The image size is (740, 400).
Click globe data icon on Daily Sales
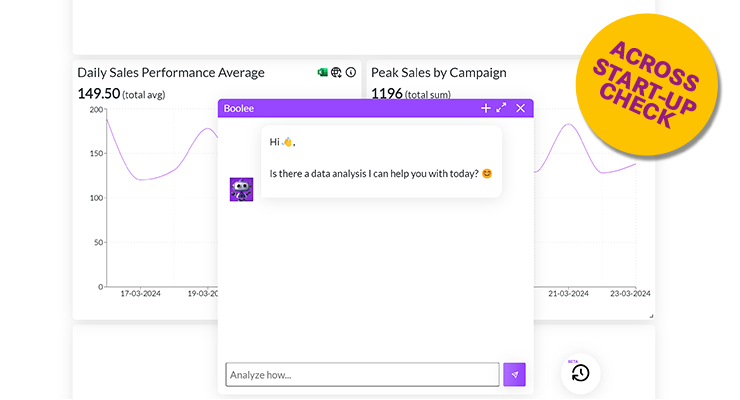pyautogui.click(x=337, y=73)
